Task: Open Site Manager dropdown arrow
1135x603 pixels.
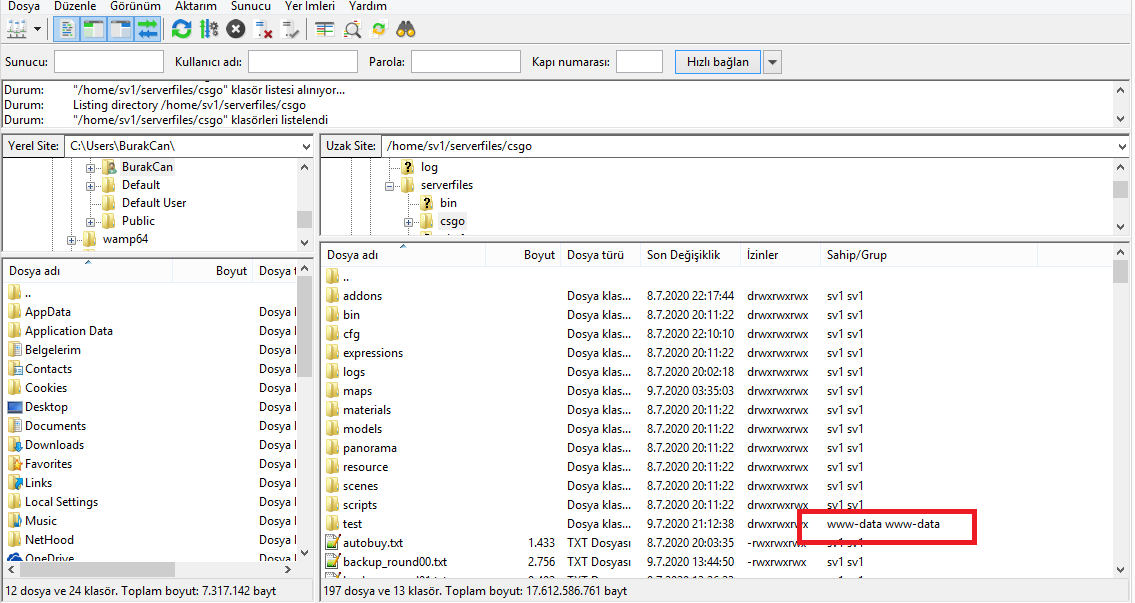Action: click(38, 30)
